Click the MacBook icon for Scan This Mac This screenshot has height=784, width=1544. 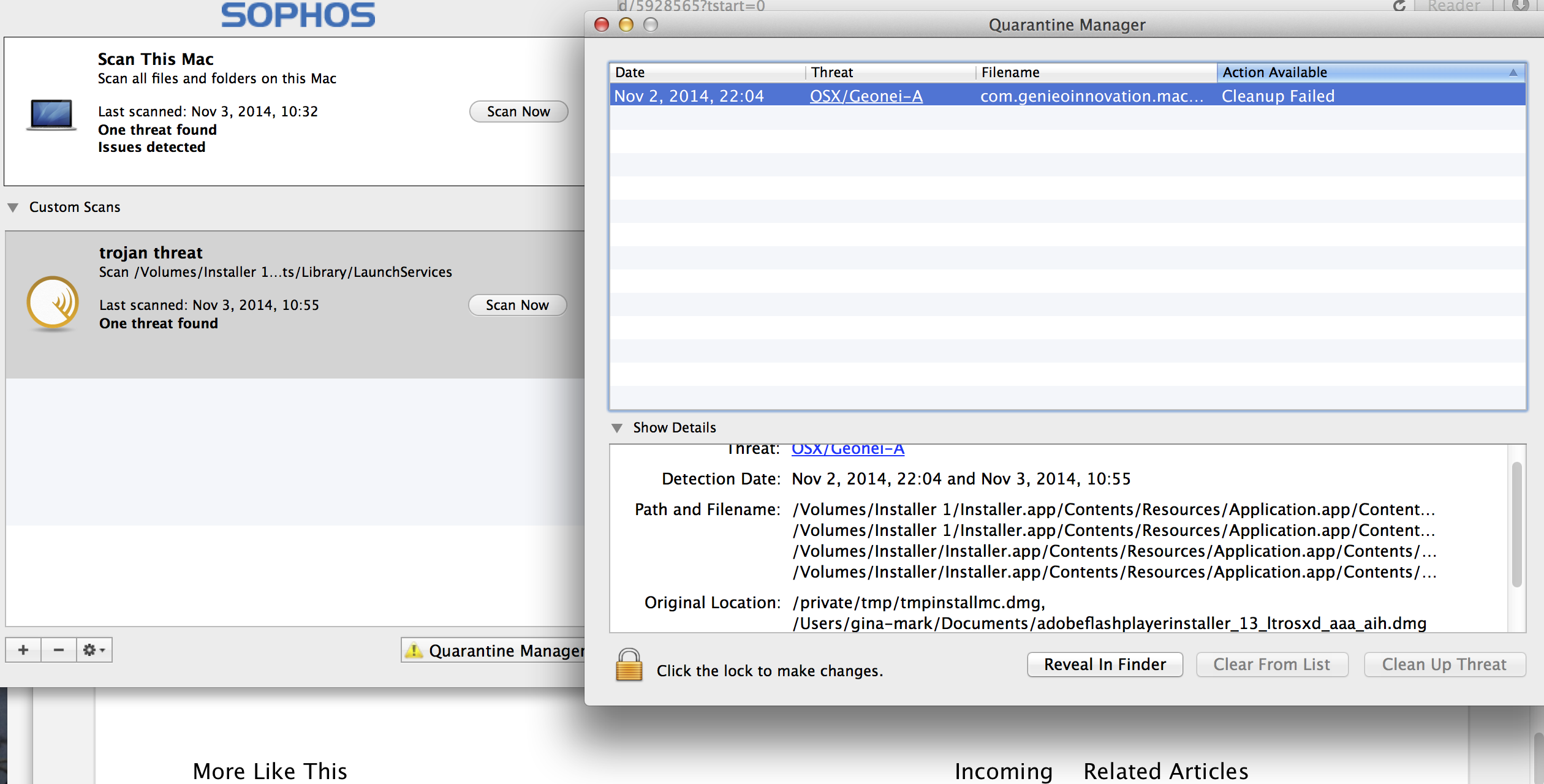51,115
